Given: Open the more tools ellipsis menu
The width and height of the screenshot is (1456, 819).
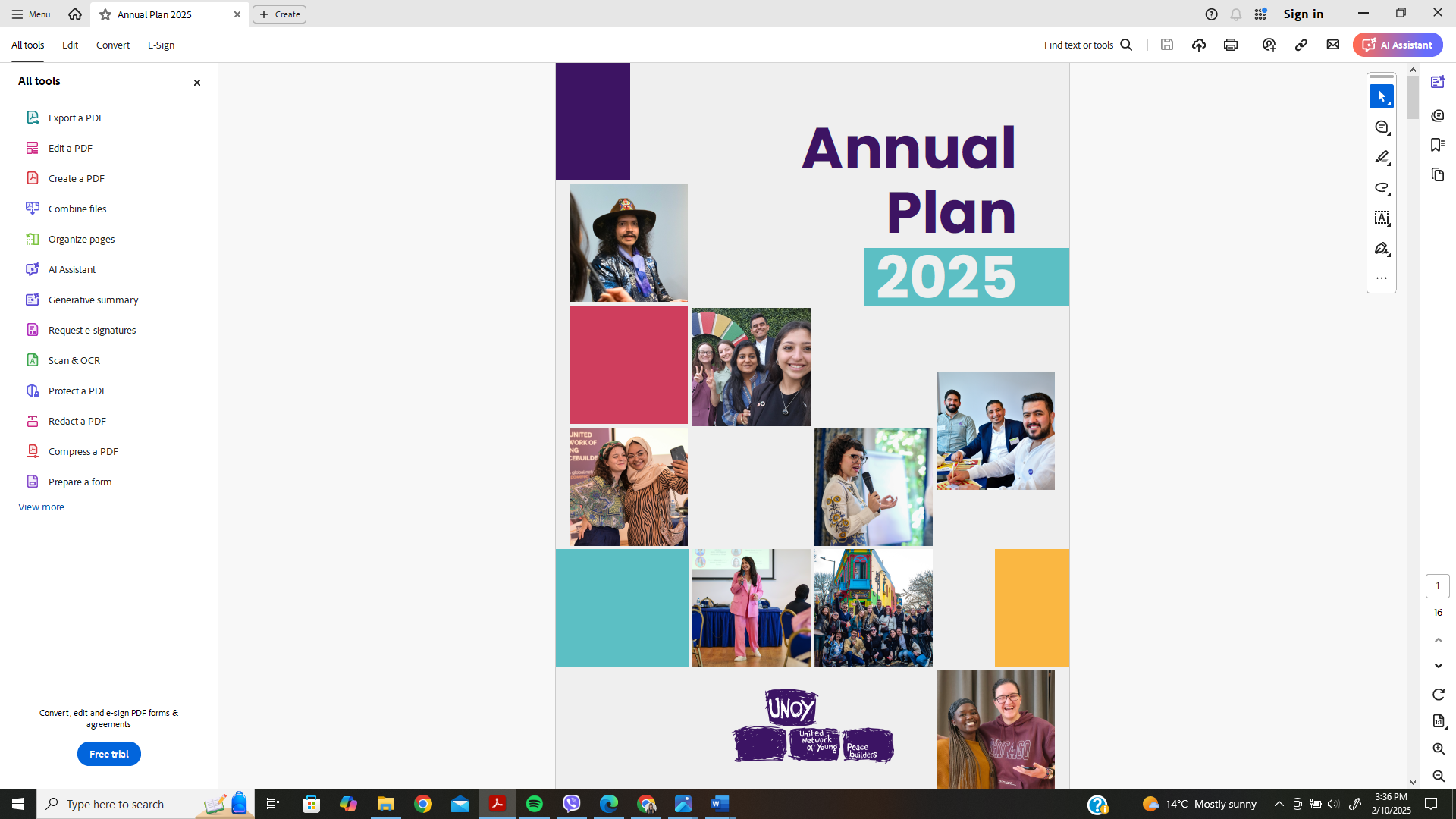Looking at the screenshot, I should click(1382, 278).
